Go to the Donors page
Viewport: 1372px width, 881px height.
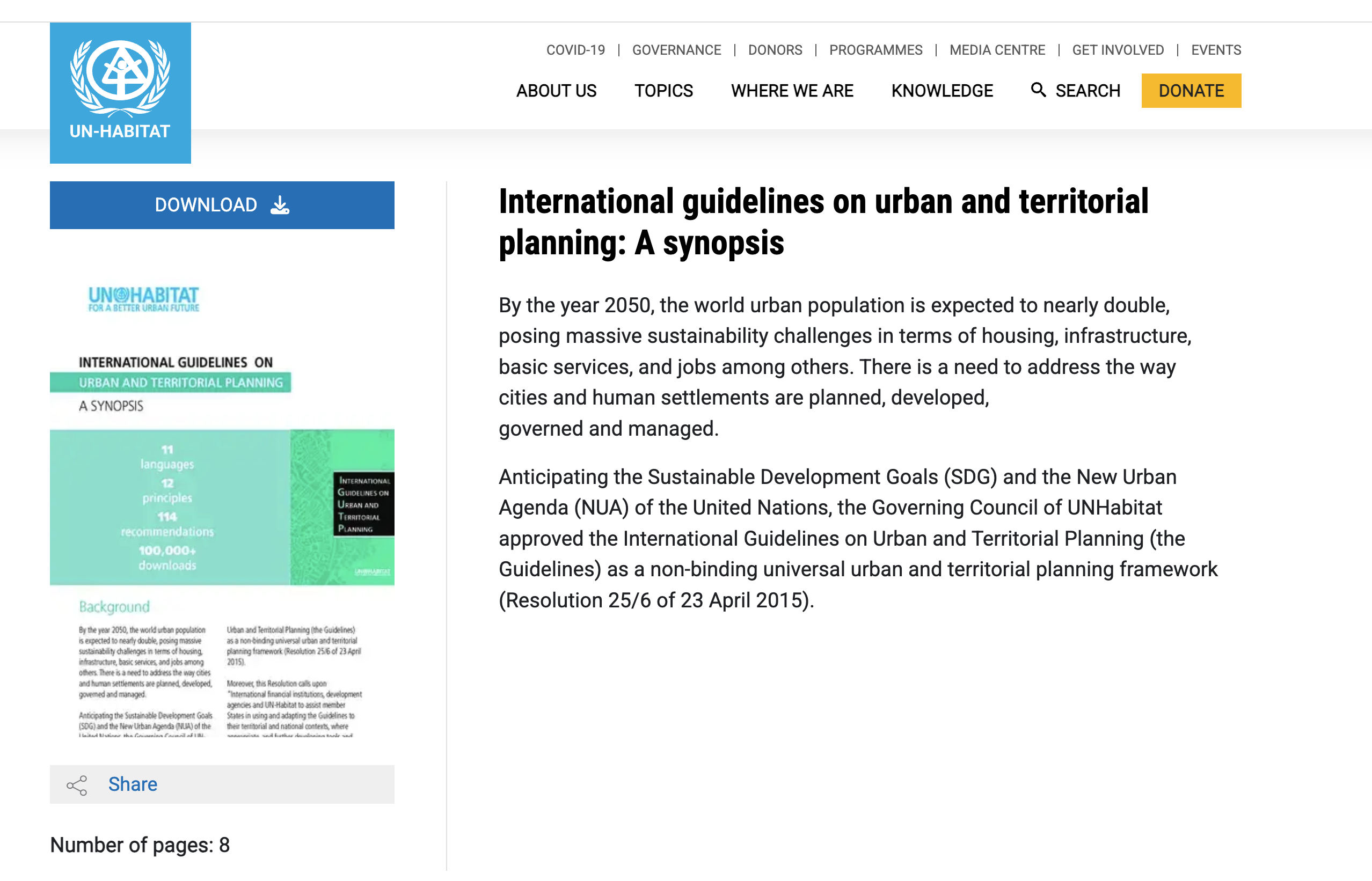(775, 50)
